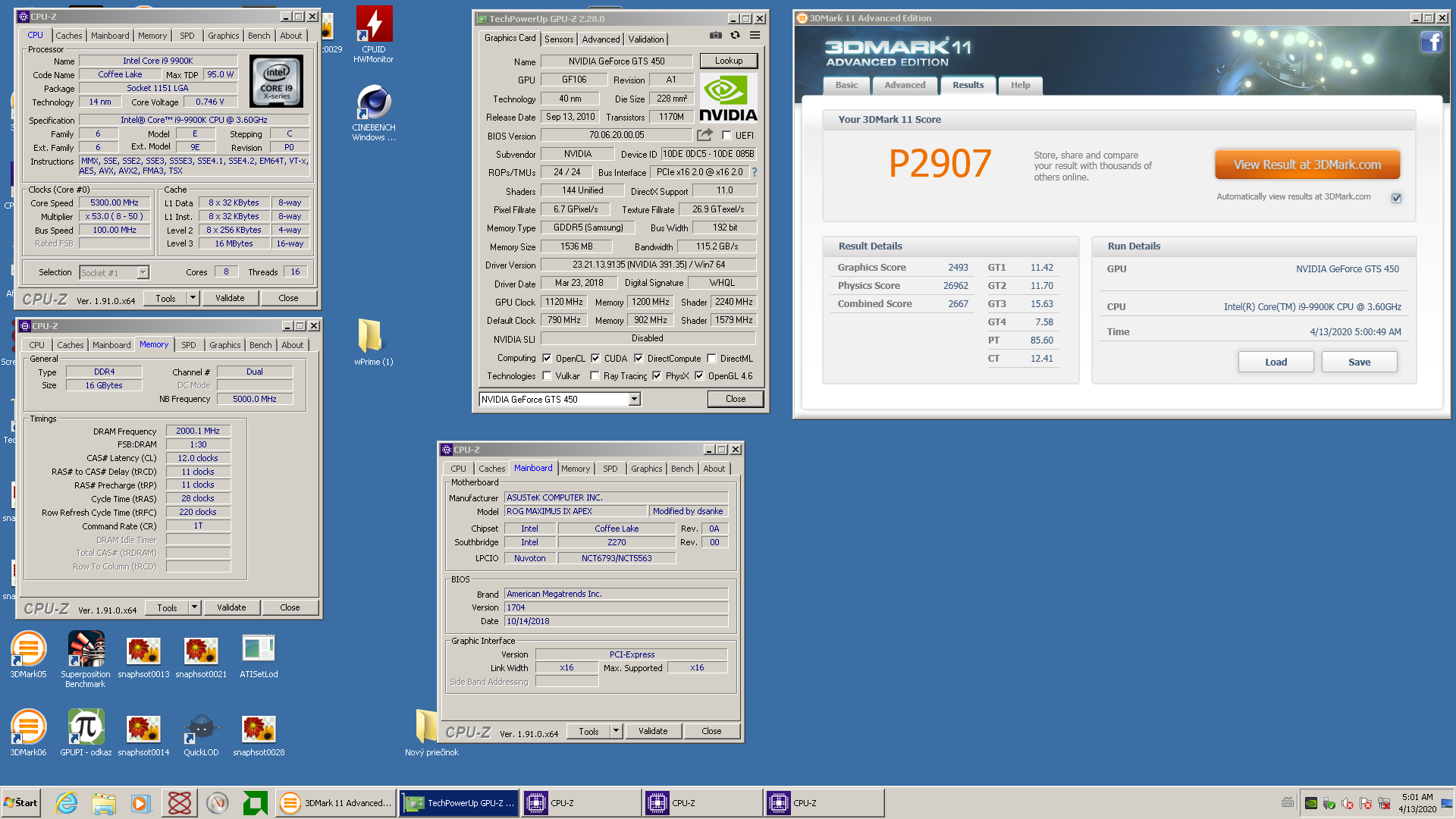Open Internet Explorer from the taskbar
The width and height of the screenshot is (1456, 819).
pyautogui.click(x=66, y=803)
